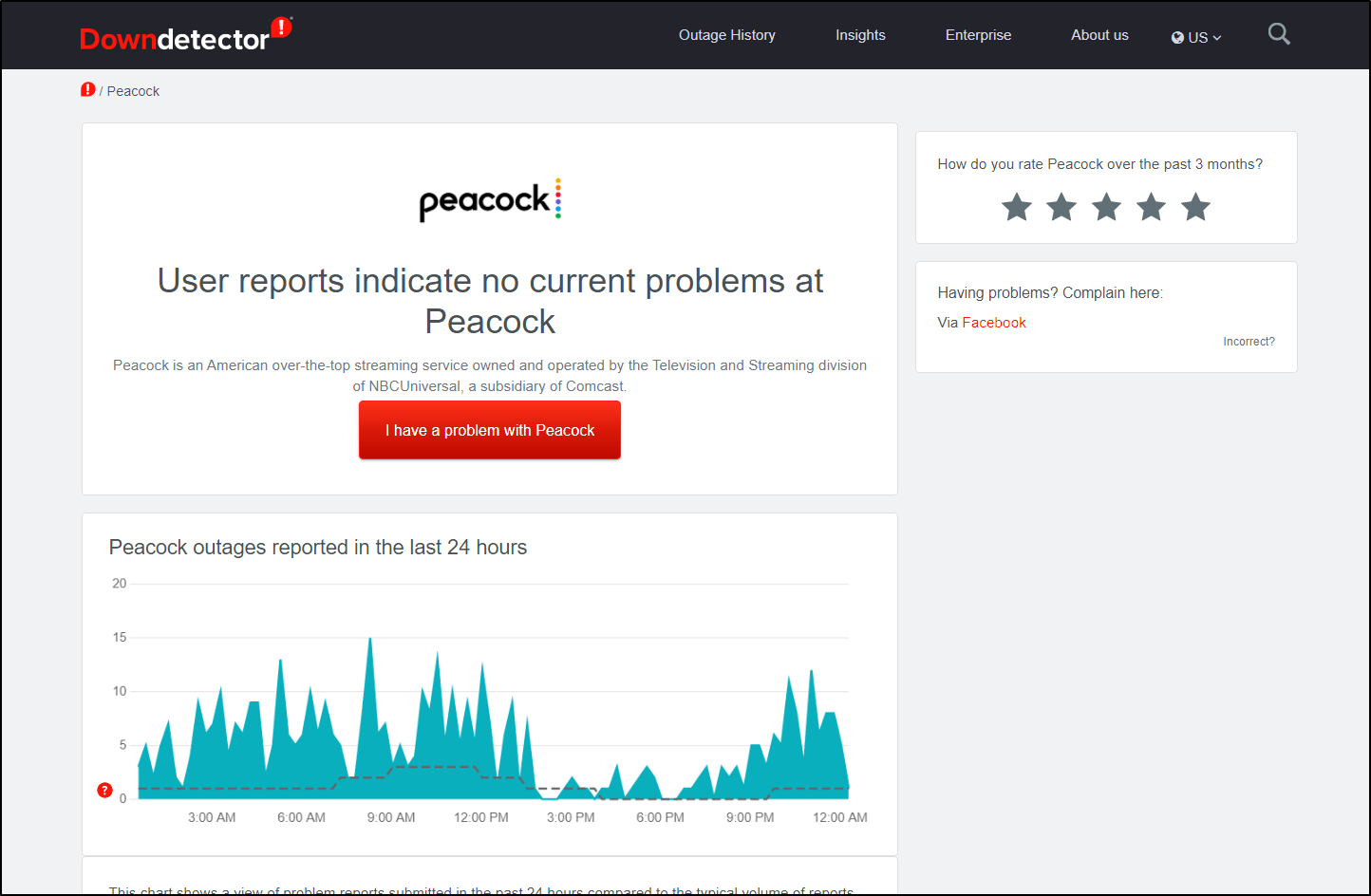This screenshot has width=1371, height=896.
Task: Click the Peacock breadcrumb text
Action: tap(133, 91)
